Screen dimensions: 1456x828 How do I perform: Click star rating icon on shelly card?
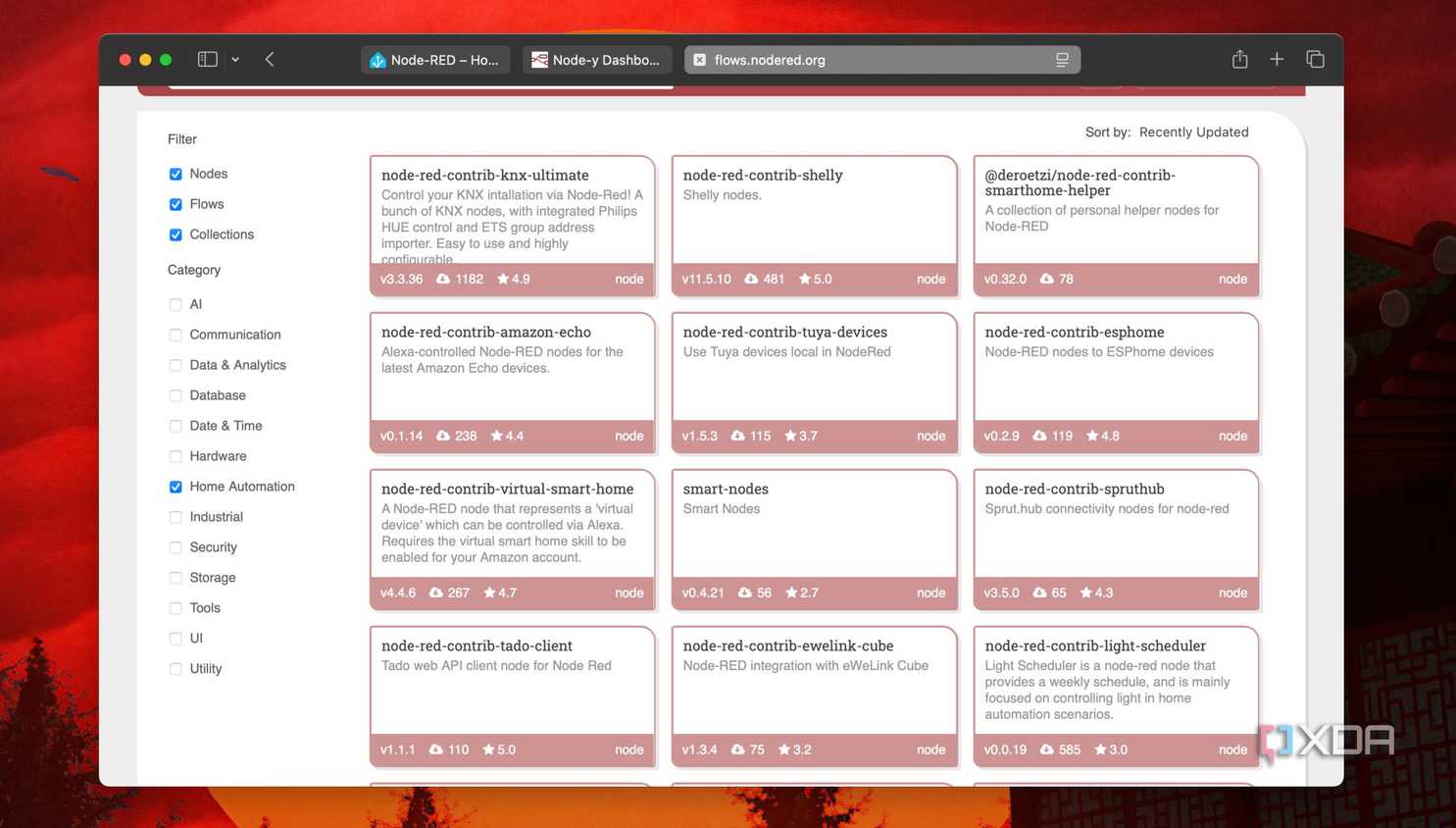click(x=804, y=279)
